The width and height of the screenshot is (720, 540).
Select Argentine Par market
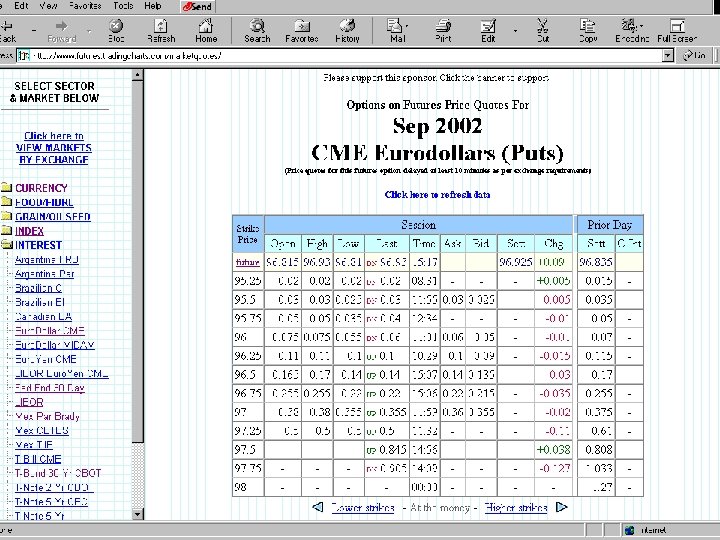point(44,274)
